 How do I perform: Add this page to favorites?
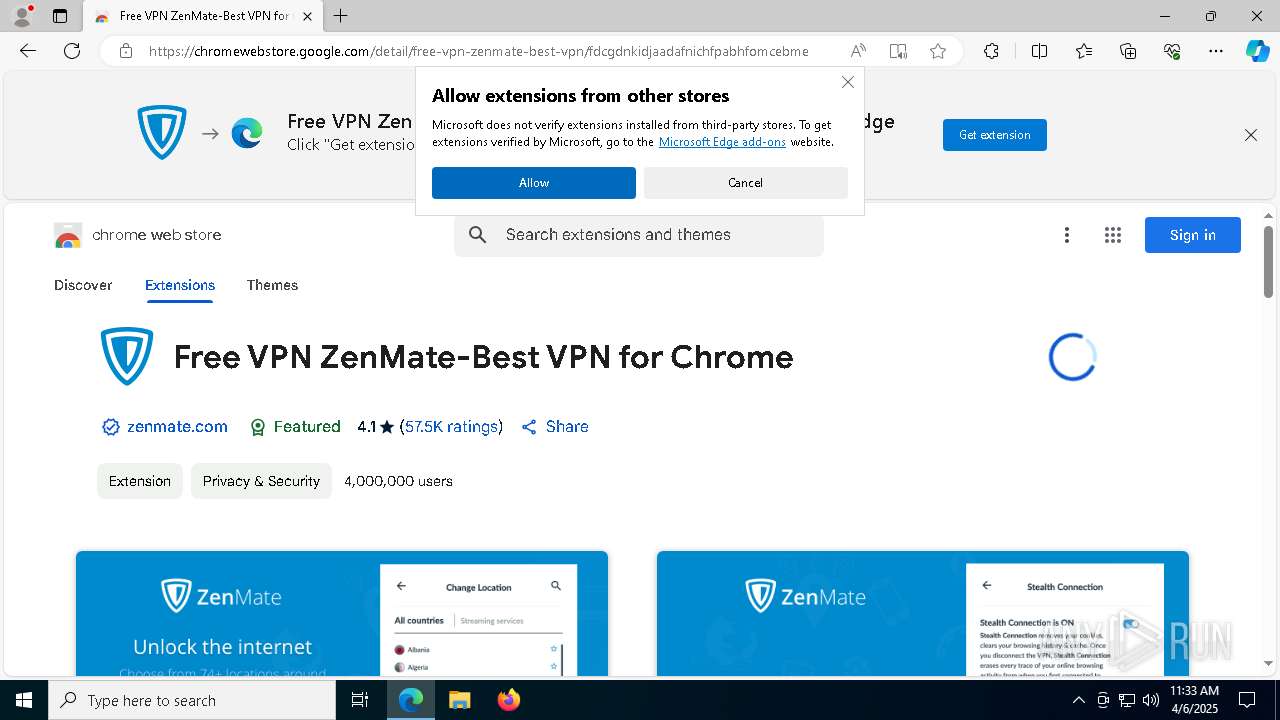click(x=938, y=51)
